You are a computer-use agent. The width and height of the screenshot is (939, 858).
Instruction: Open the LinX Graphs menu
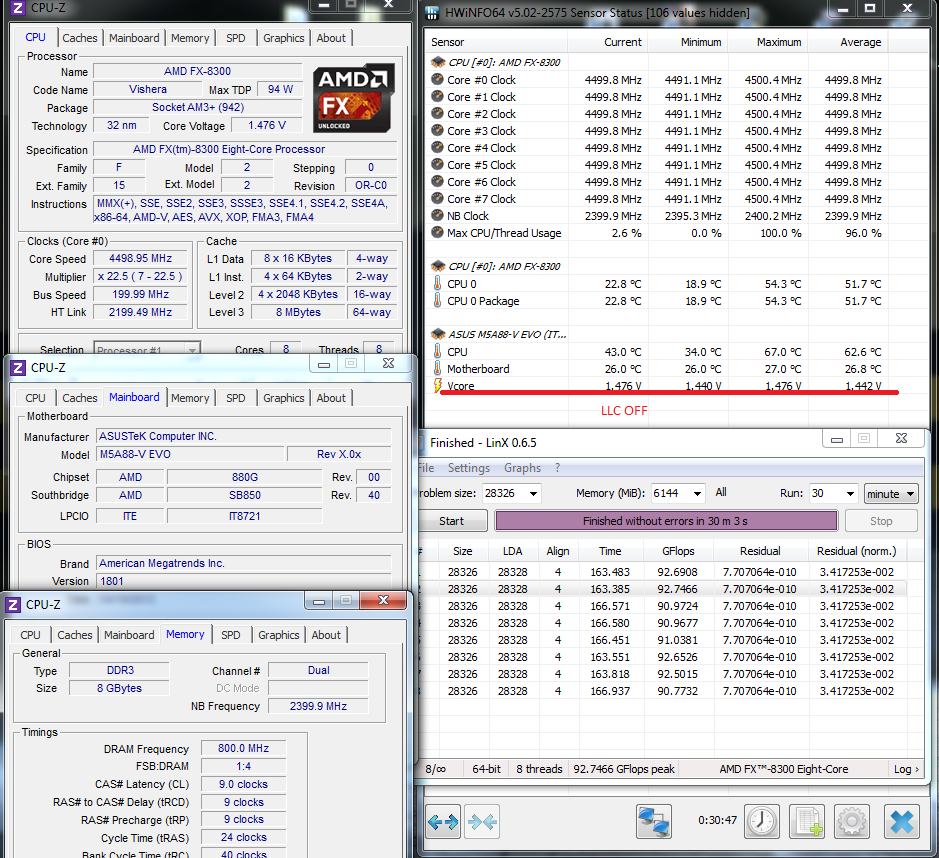[x=522, y=468]
